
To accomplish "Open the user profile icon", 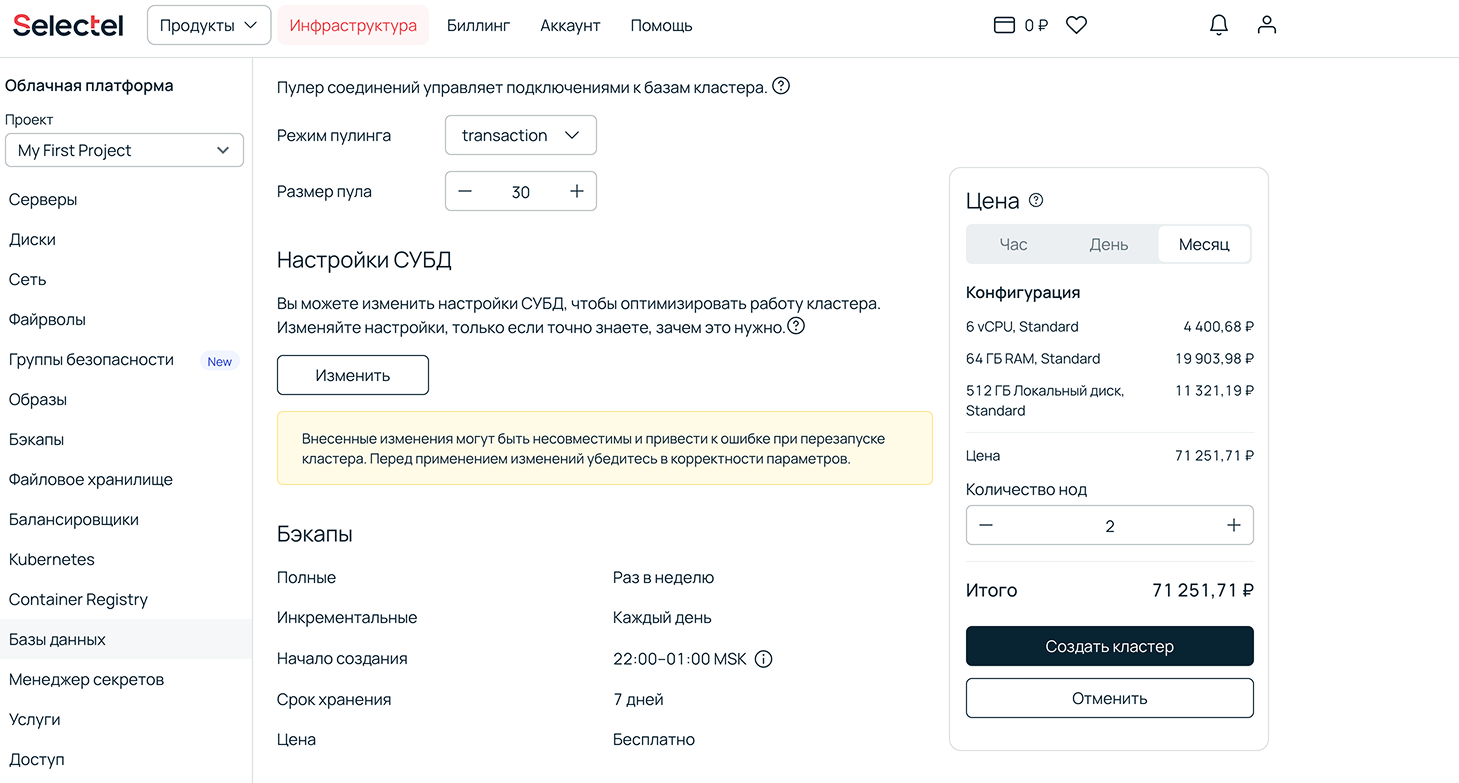I will [1267, 26].
